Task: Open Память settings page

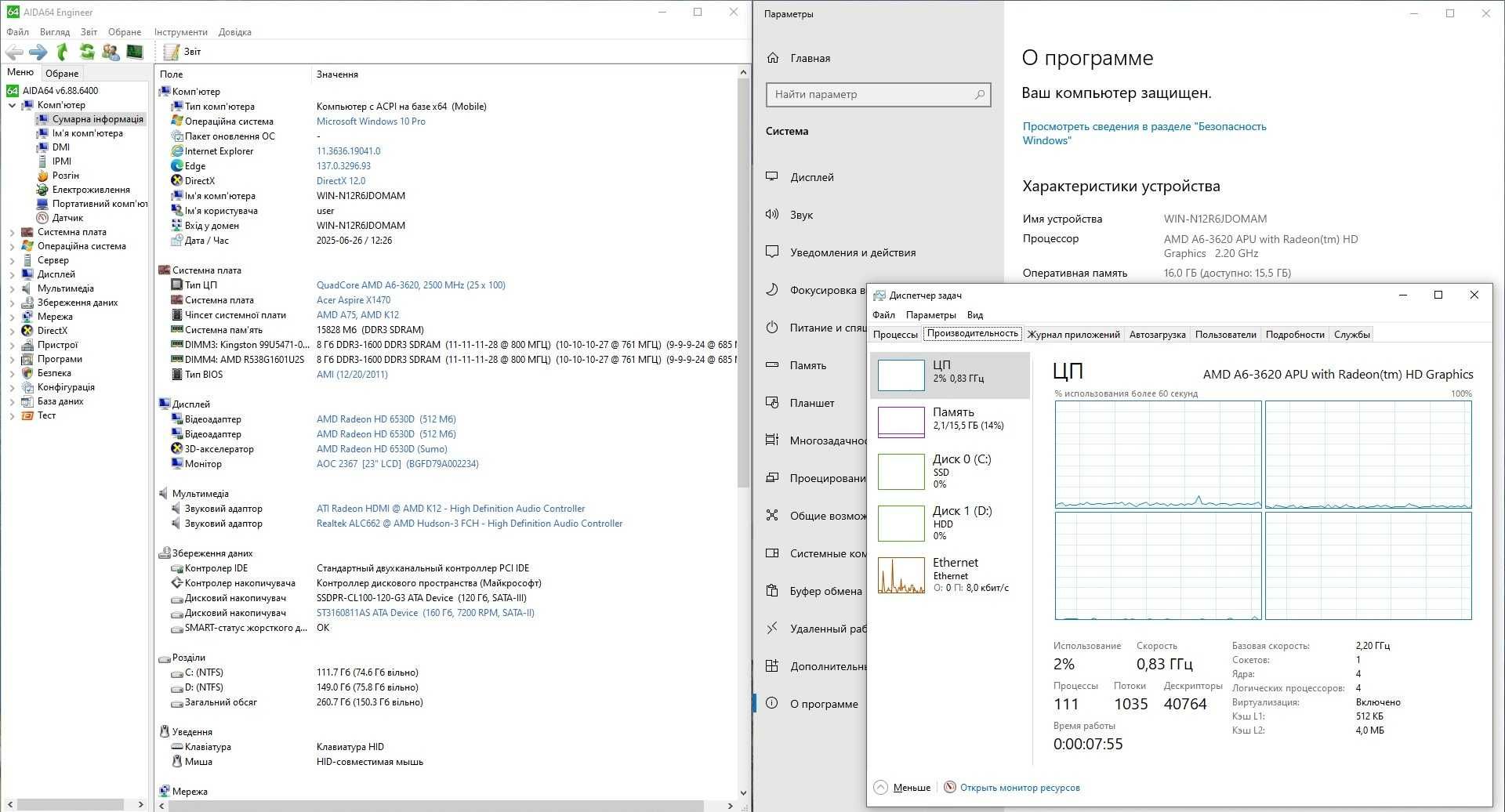Action: click(x=807, y=365)
